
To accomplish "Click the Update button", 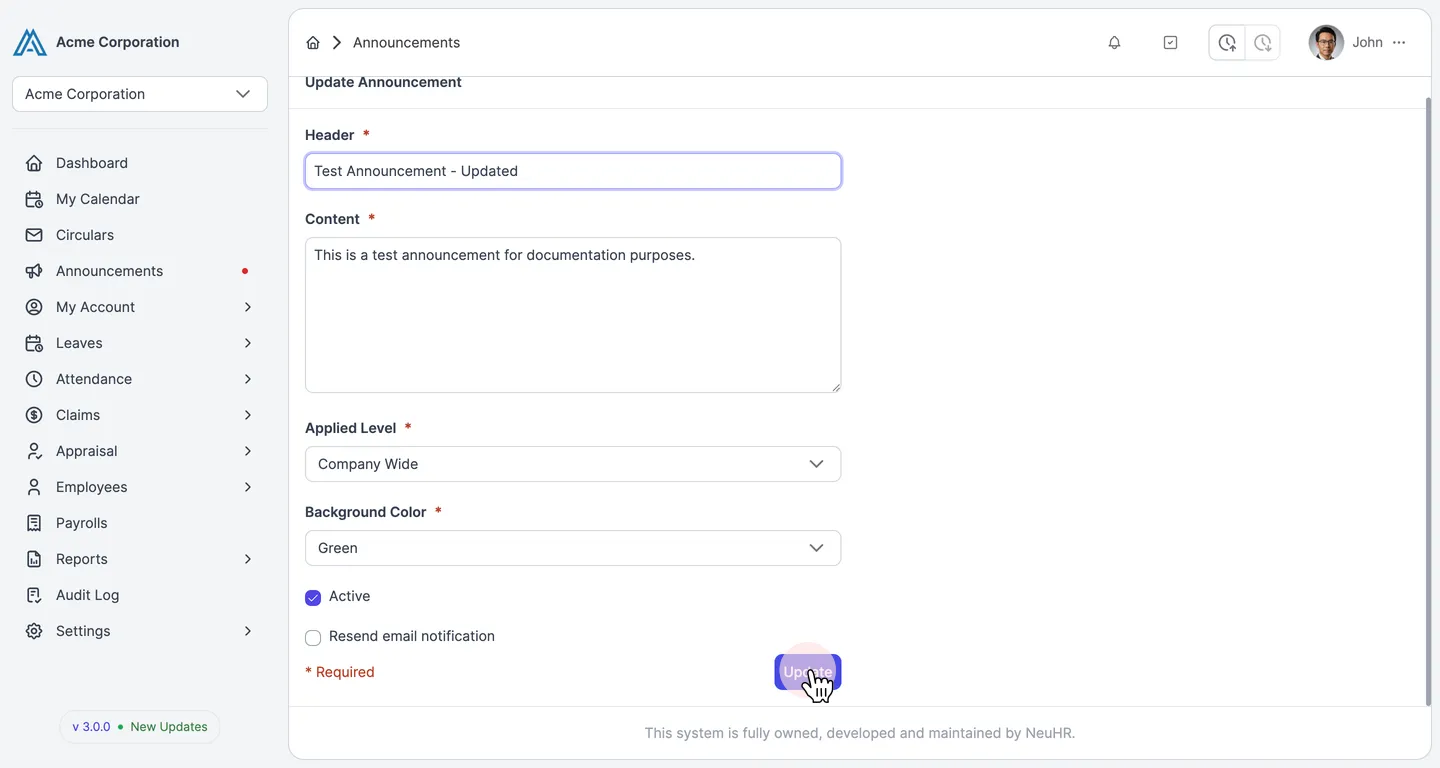I will [808, 672].
